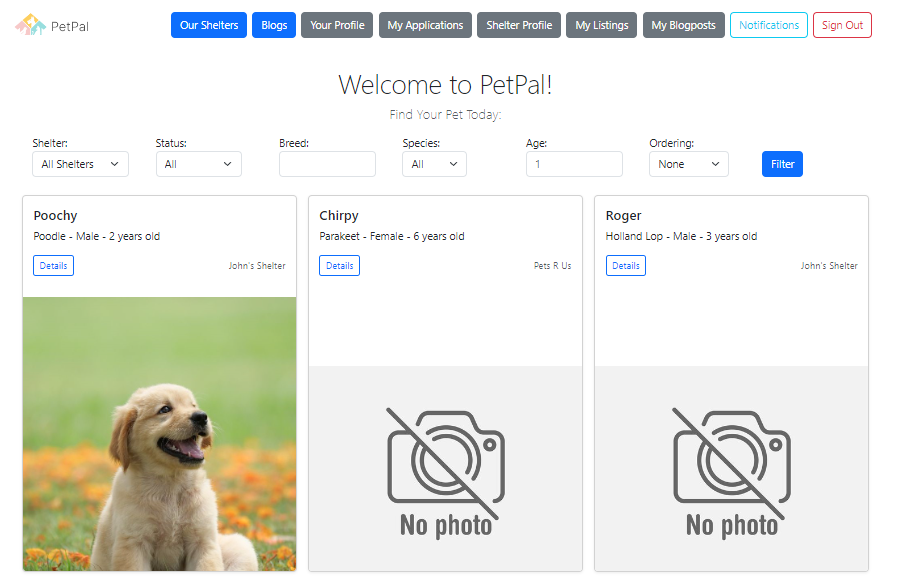Focus the Breed input field

(327, 164)
